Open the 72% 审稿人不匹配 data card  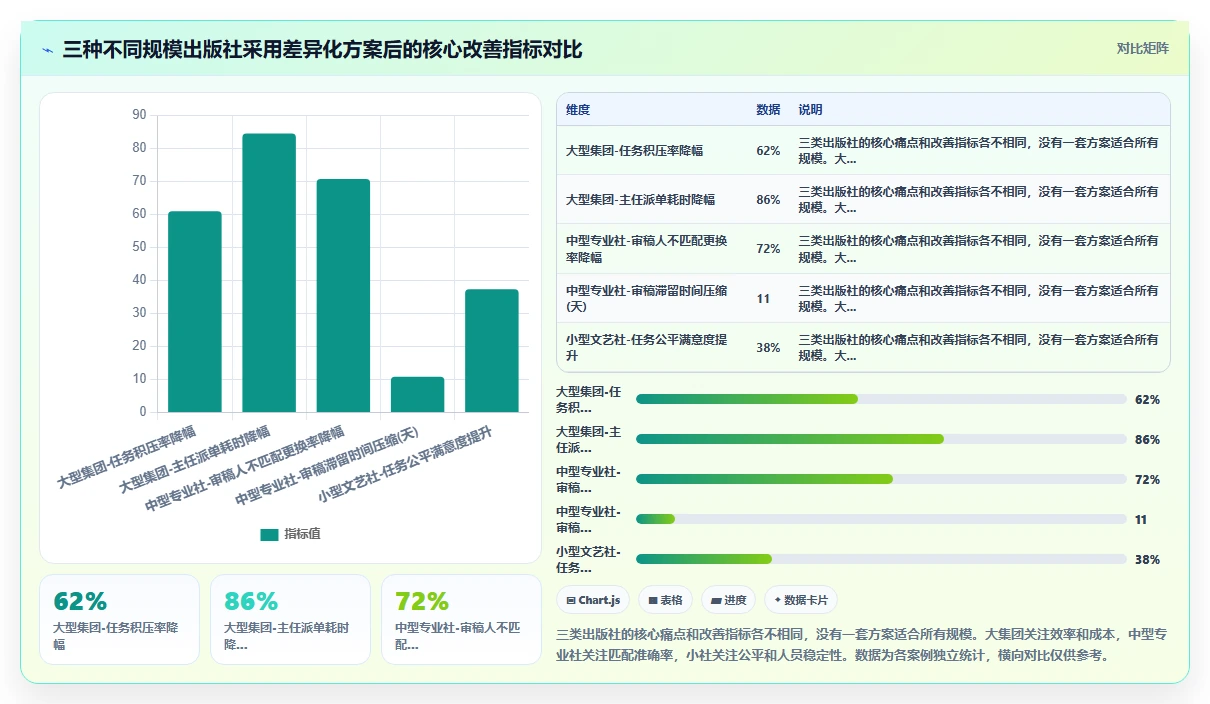[x=461, y=619]
